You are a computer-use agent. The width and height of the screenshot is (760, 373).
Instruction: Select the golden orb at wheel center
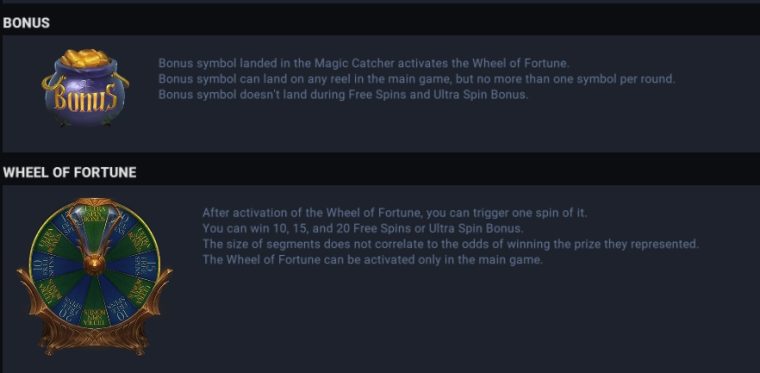(94, 264)
